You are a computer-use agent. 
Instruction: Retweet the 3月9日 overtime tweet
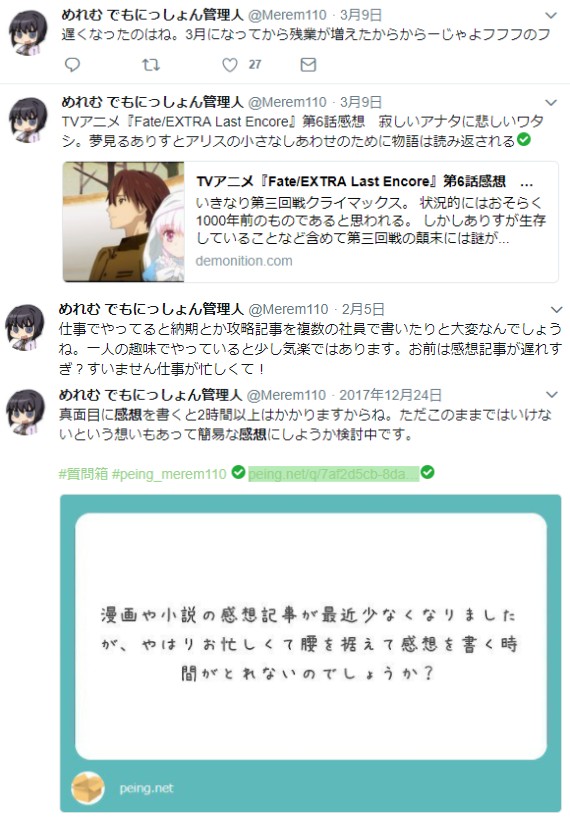point(151,65)
